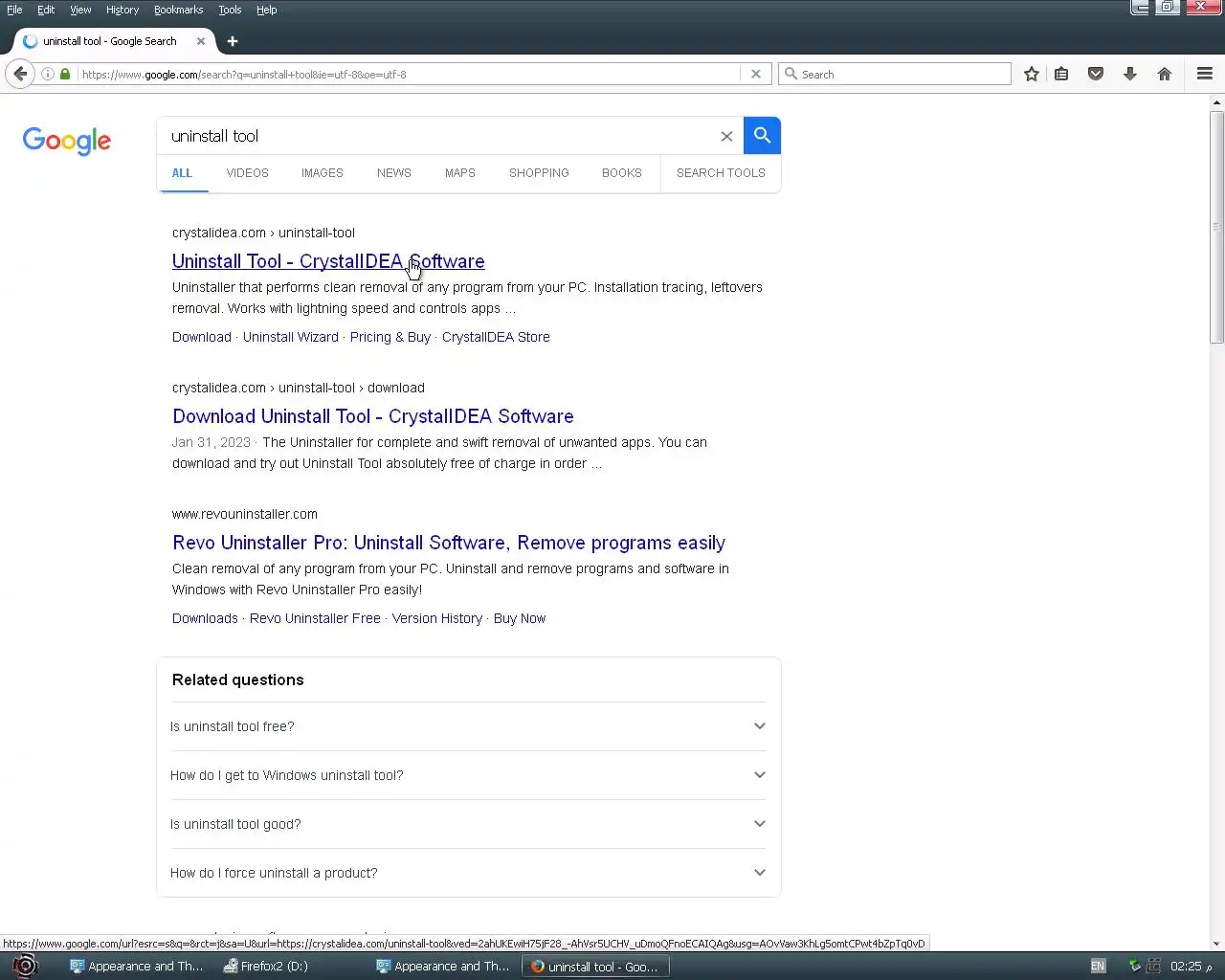
Task: Switch to 'Firefox2 (D:)' taskbar window
Action: (x=266, y=966)
